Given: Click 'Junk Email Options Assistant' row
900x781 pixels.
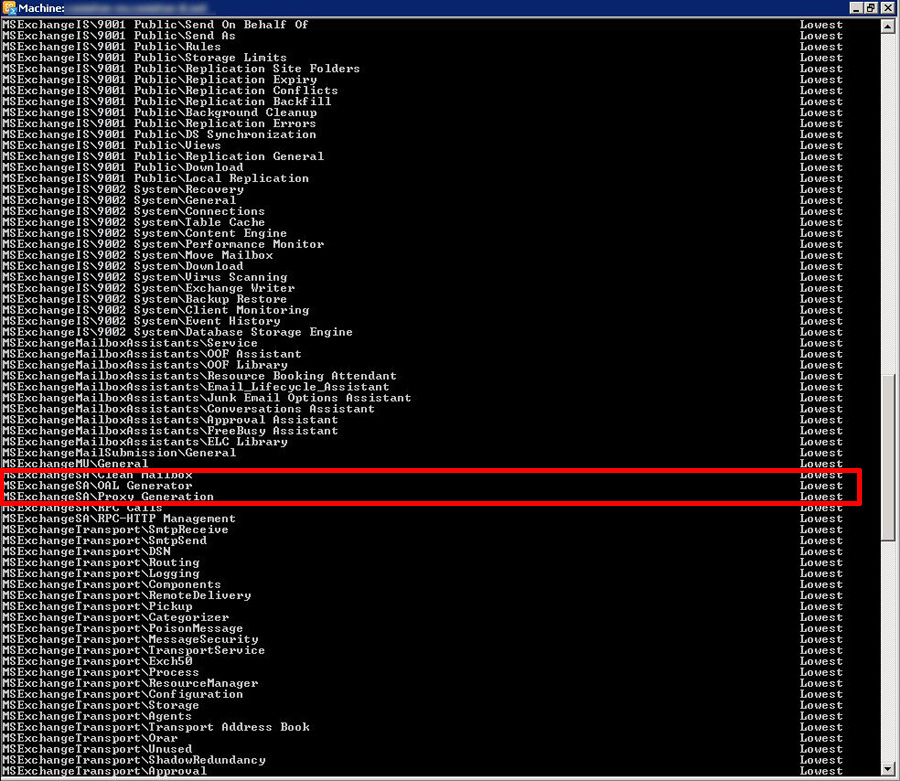Looking at the screenshot, I should pos(422,398).
